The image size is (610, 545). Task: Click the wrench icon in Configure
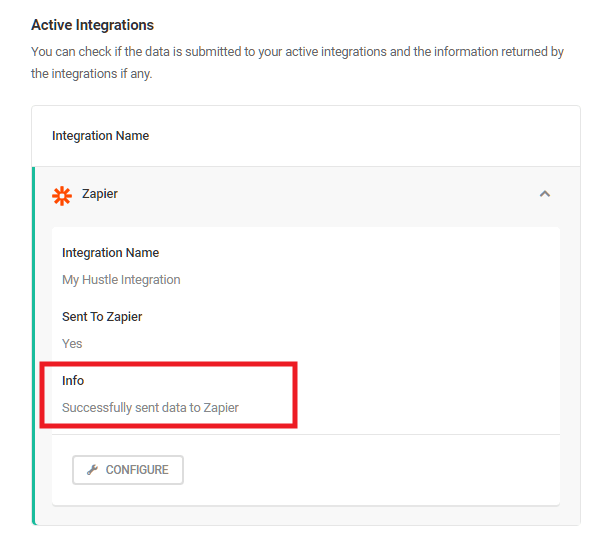[92, 470]
